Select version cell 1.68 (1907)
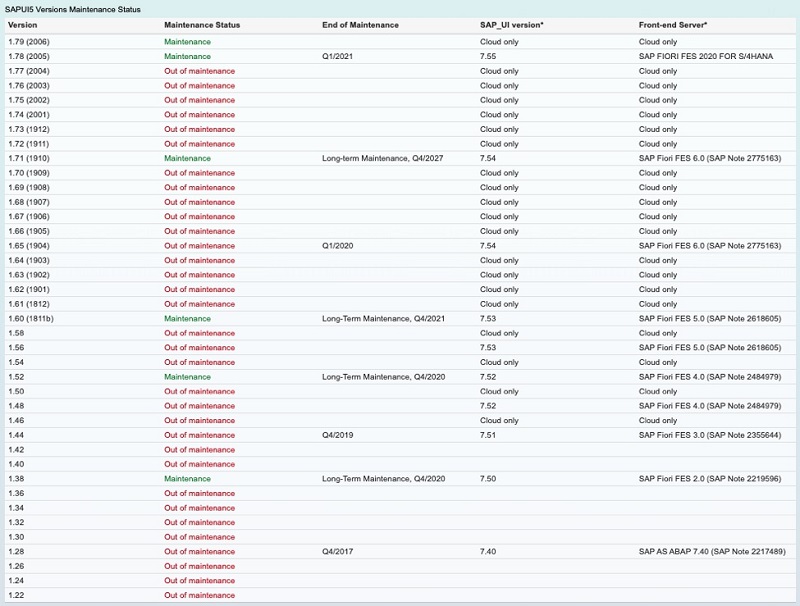The image size is (800, 606). tap(29, 202)
